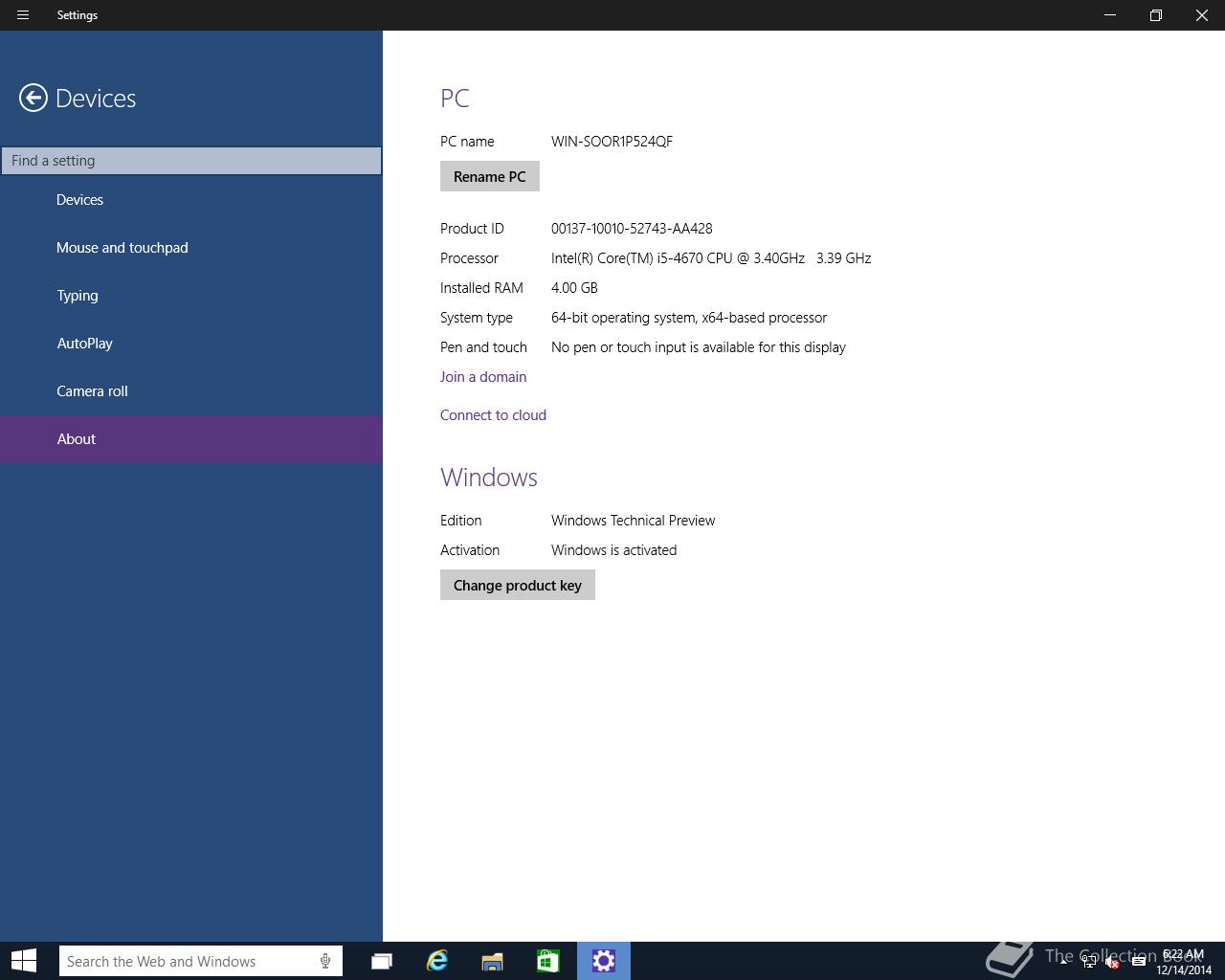
Task: Follow the Join a domain link
Action: (x=483, y=377)
